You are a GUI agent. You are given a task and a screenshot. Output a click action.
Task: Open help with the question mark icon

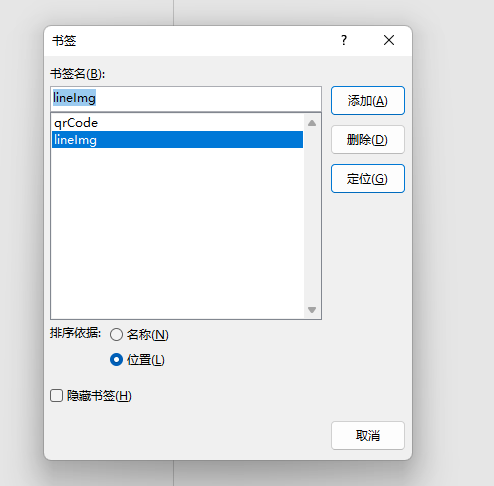coord(344,40)
